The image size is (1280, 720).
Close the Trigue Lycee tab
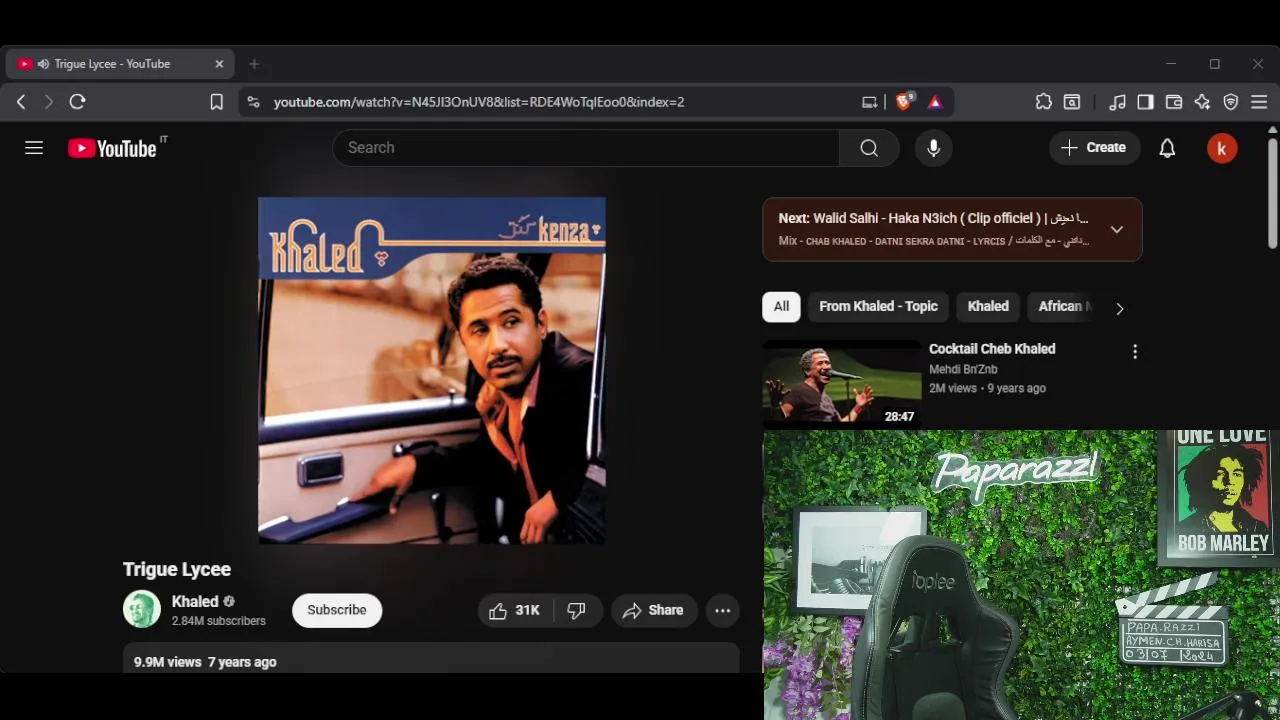click(219, 64)
